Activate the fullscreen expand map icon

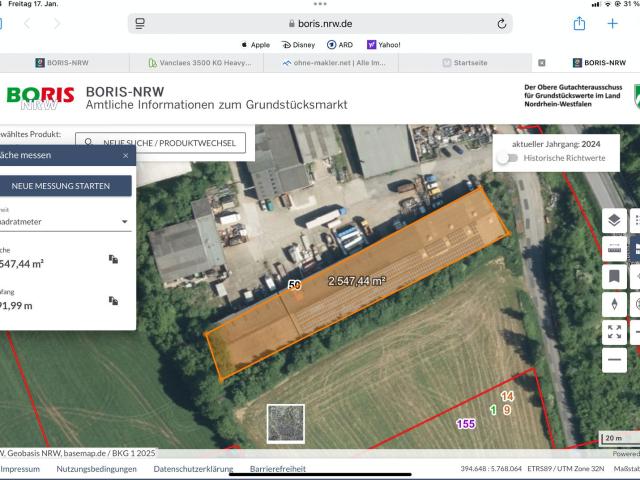(x=615, y=332)
